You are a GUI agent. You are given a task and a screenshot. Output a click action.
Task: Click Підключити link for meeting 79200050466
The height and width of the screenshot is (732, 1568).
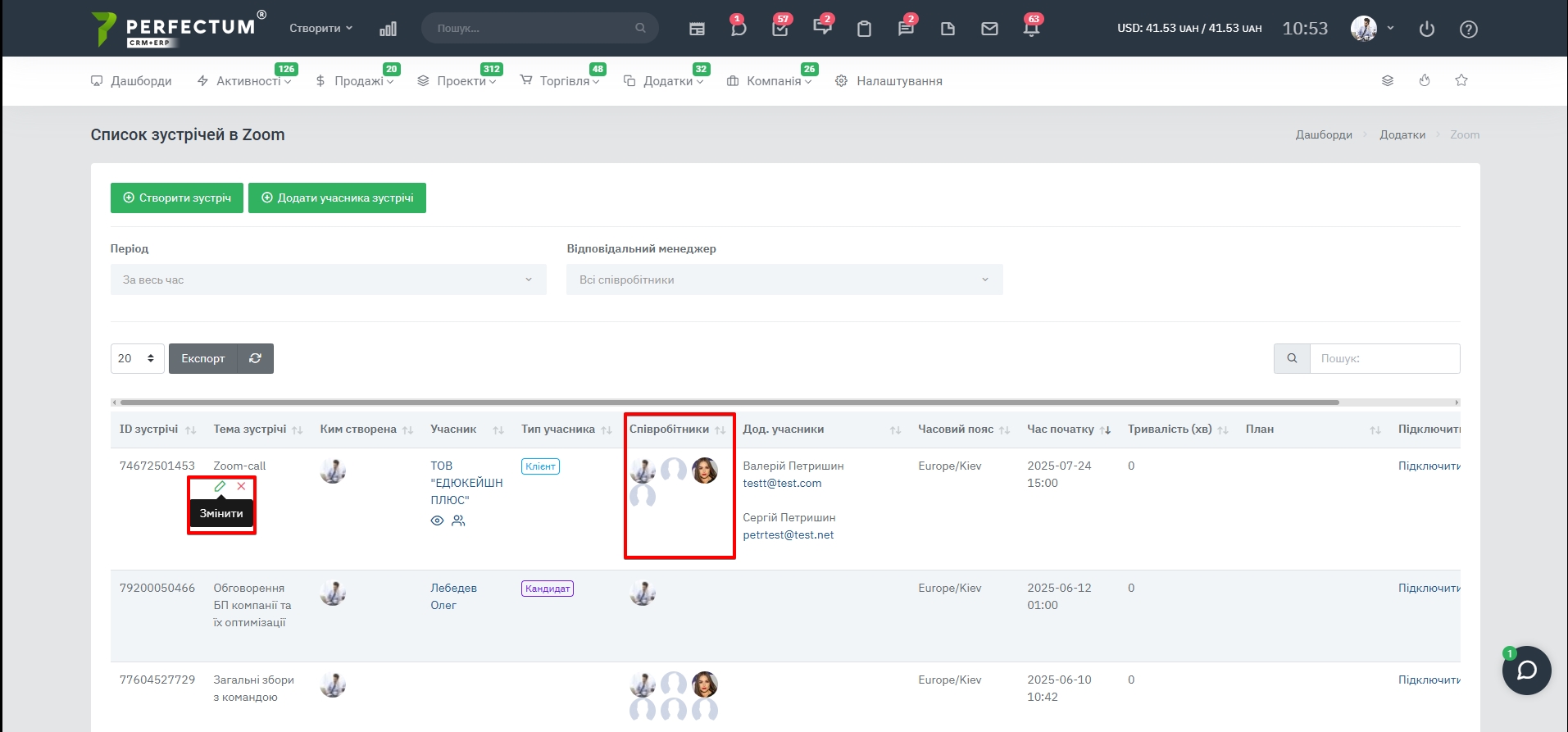coord(1429,588)
